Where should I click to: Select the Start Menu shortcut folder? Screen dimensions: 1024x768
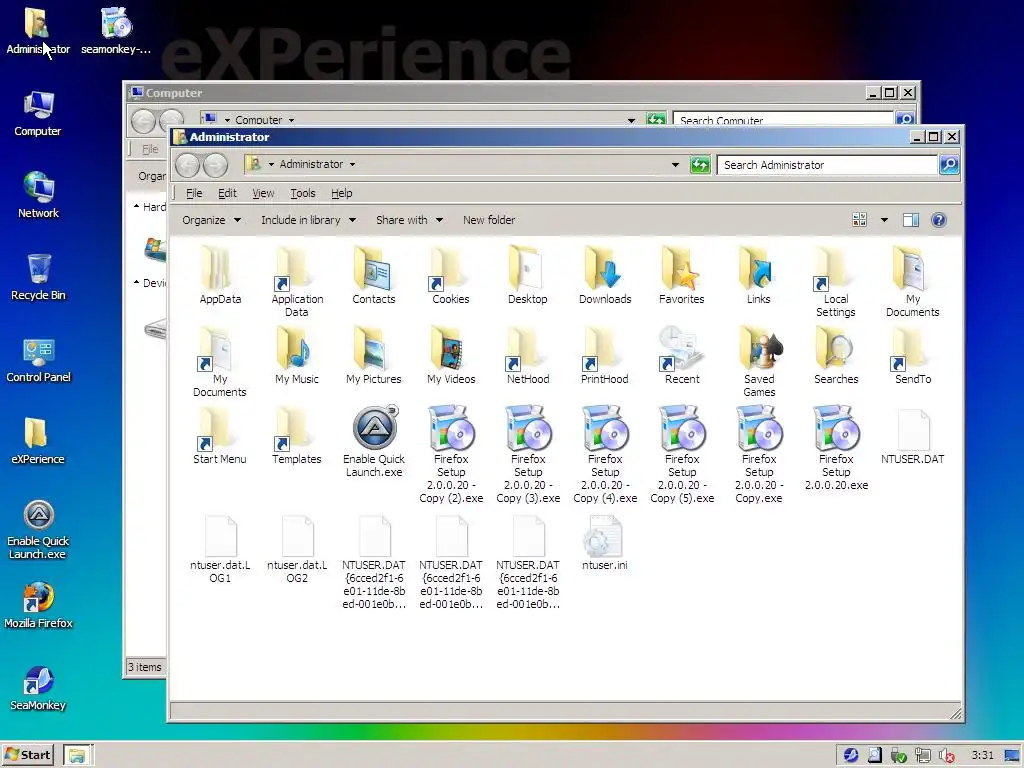tap(219, 436)
